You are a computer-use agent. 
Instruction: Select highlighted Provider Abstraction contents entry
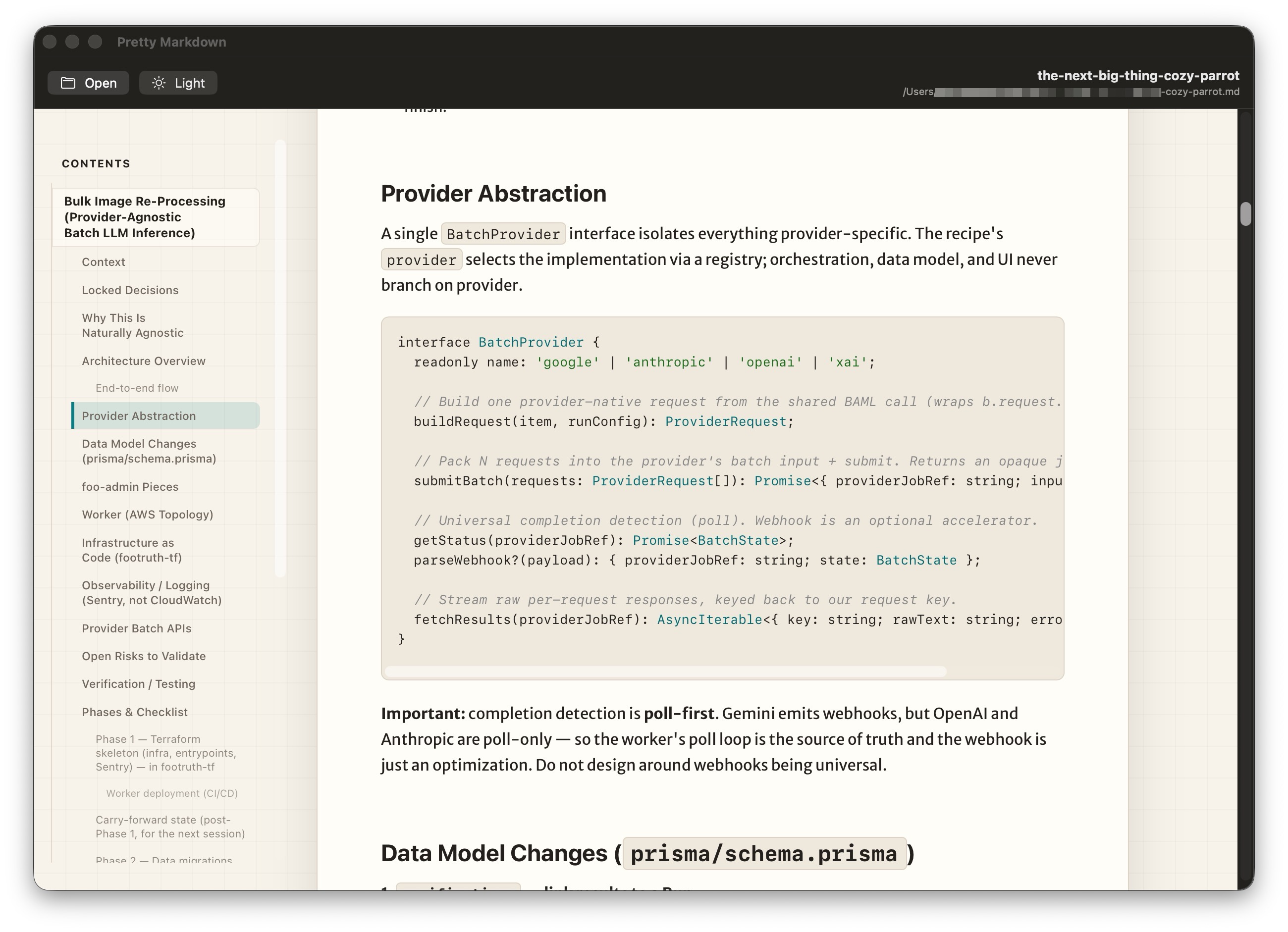pyautogui.click(x=165, y=415)
